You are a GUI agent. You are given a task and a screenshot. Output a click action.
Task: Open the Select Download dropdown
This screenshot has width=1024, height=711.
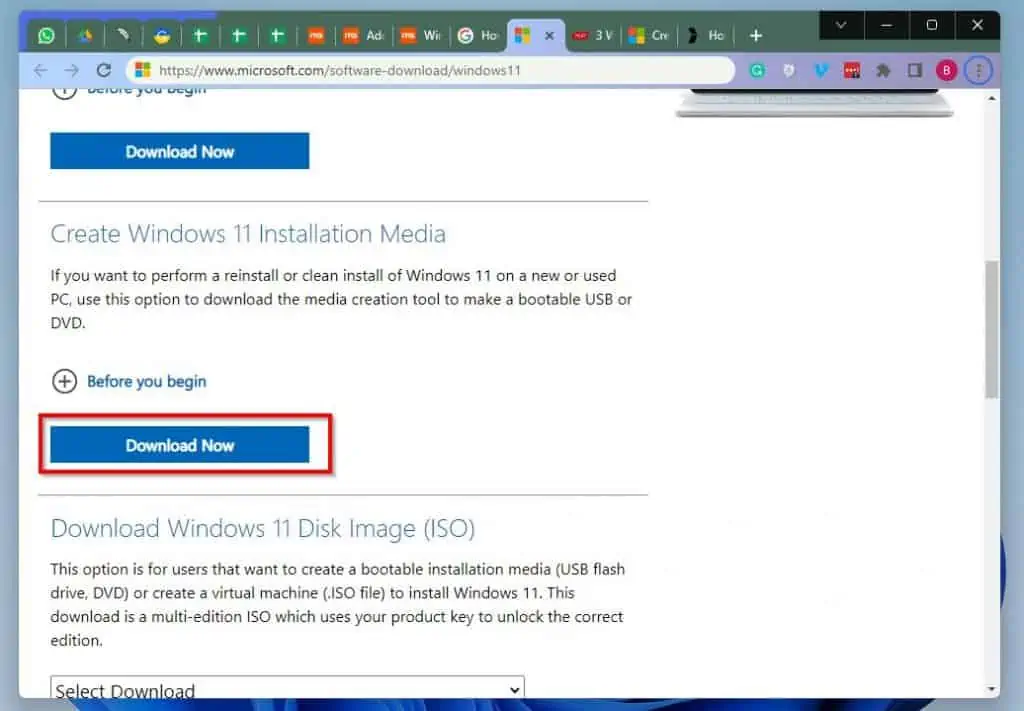[x=287, y=689]
